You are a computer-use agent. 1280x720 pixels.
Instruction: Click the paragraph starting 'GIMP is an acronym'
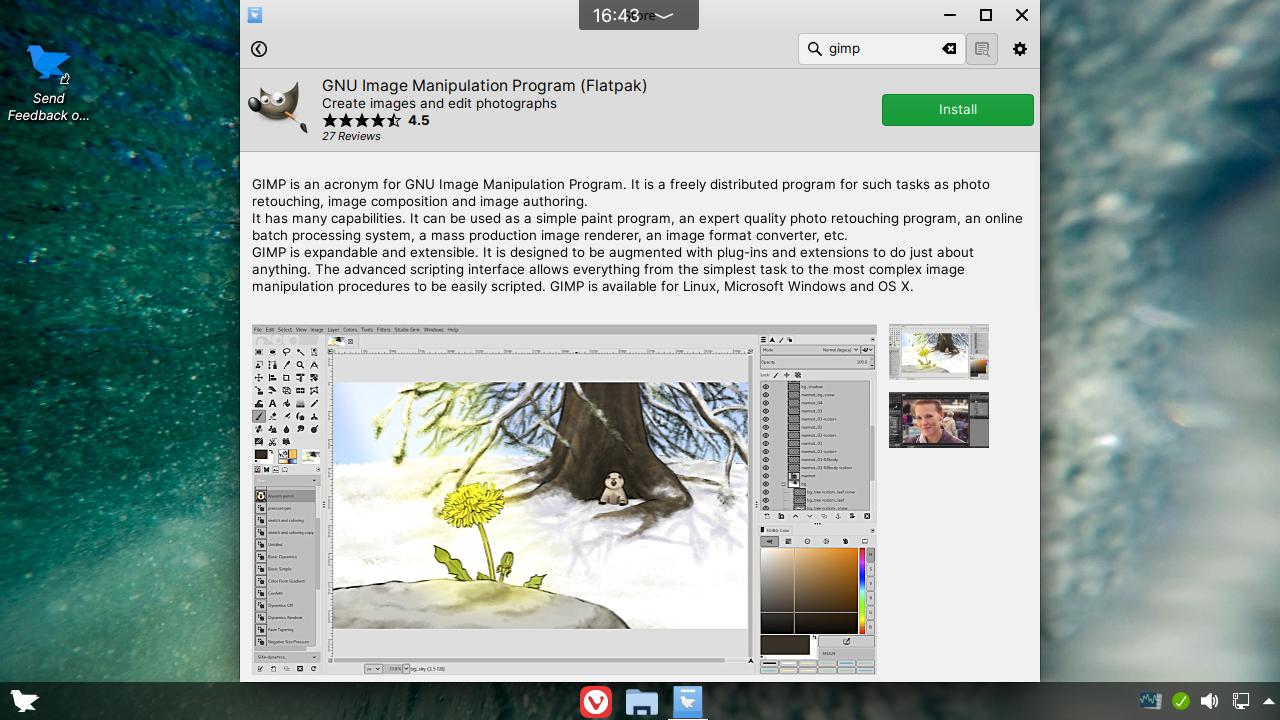pos(621,193)
